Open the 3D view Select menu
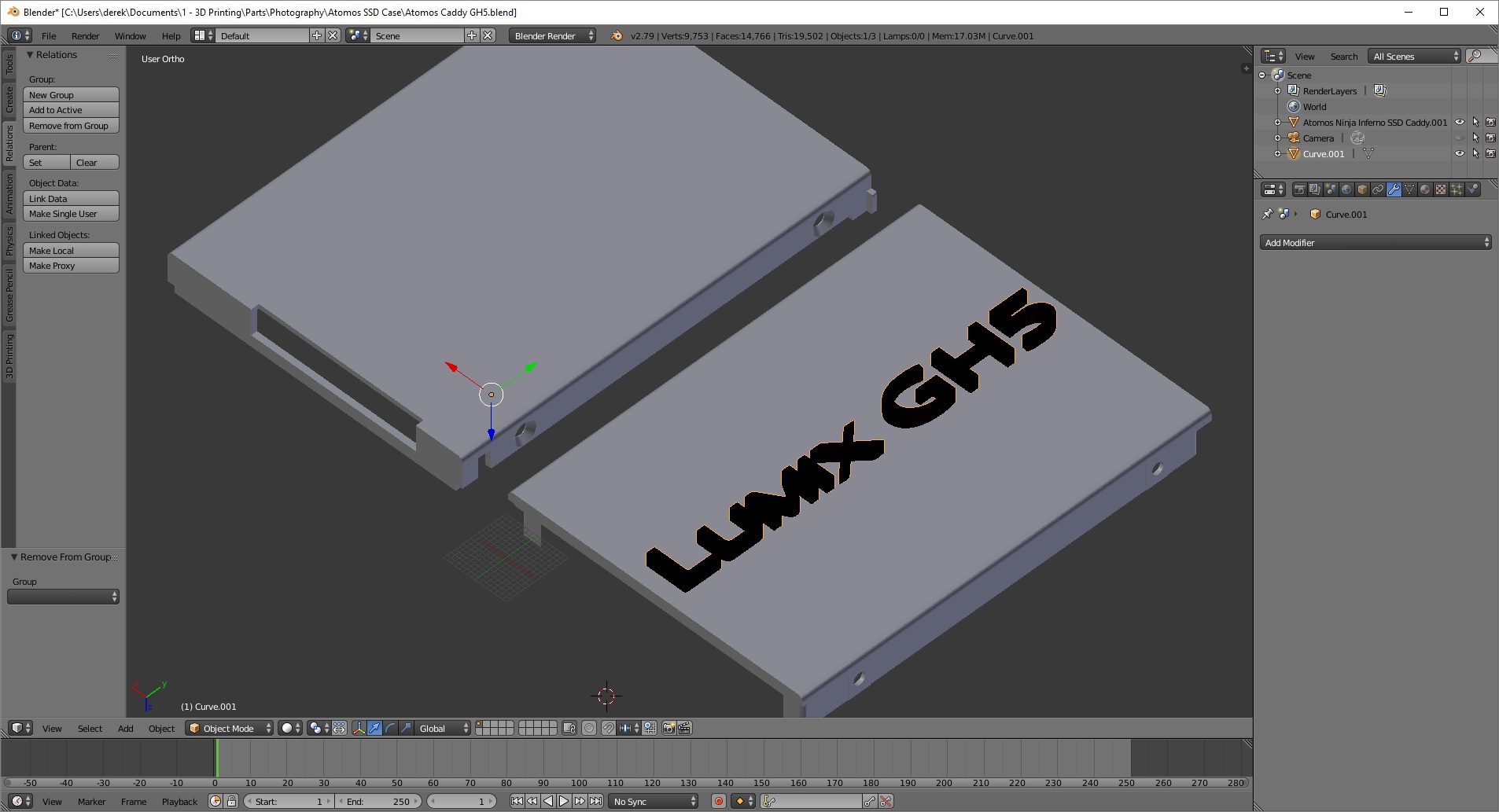Screen dimensions: 1499x812 [x=90, y=728]
